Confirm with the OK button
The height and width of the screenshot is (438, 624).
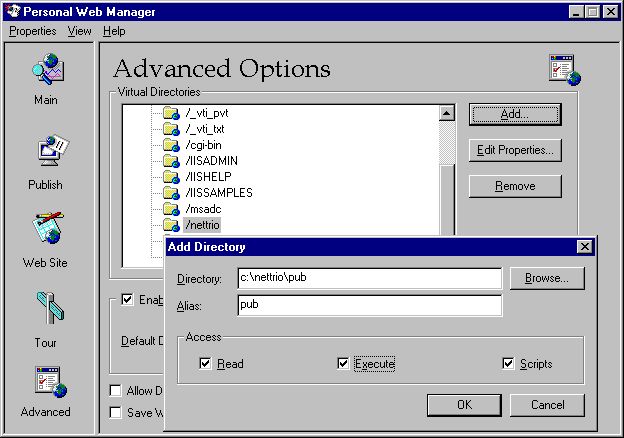point(464,405)
